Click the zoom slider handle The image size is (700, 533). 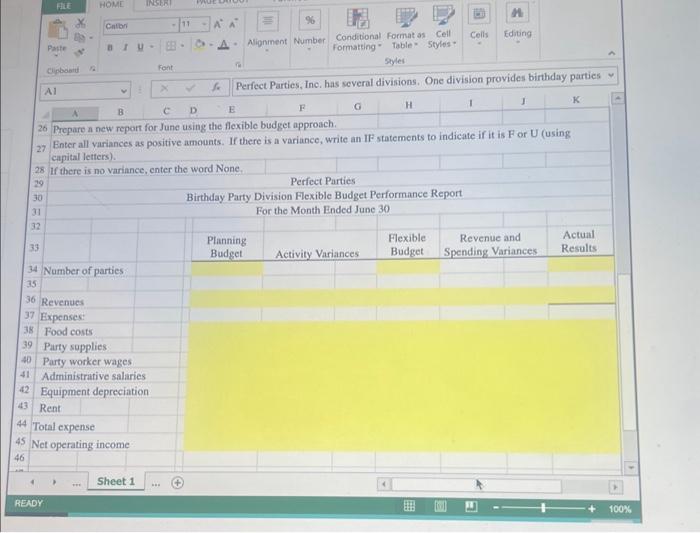pyautogui.click(x=543, y=508)
